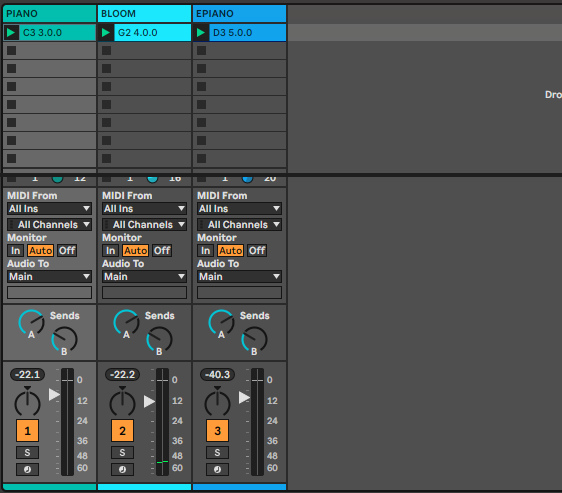Click EPIANO Send B knob
The width and height of the screenshot is (562, 493).
254,340
